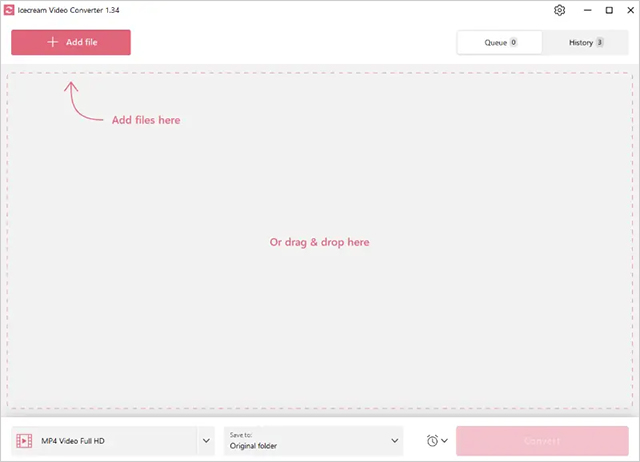Viewport: 640px width, 462px height.
Task: Minimize the Icecream Video Converter window
Action: [x=585, y=10]
